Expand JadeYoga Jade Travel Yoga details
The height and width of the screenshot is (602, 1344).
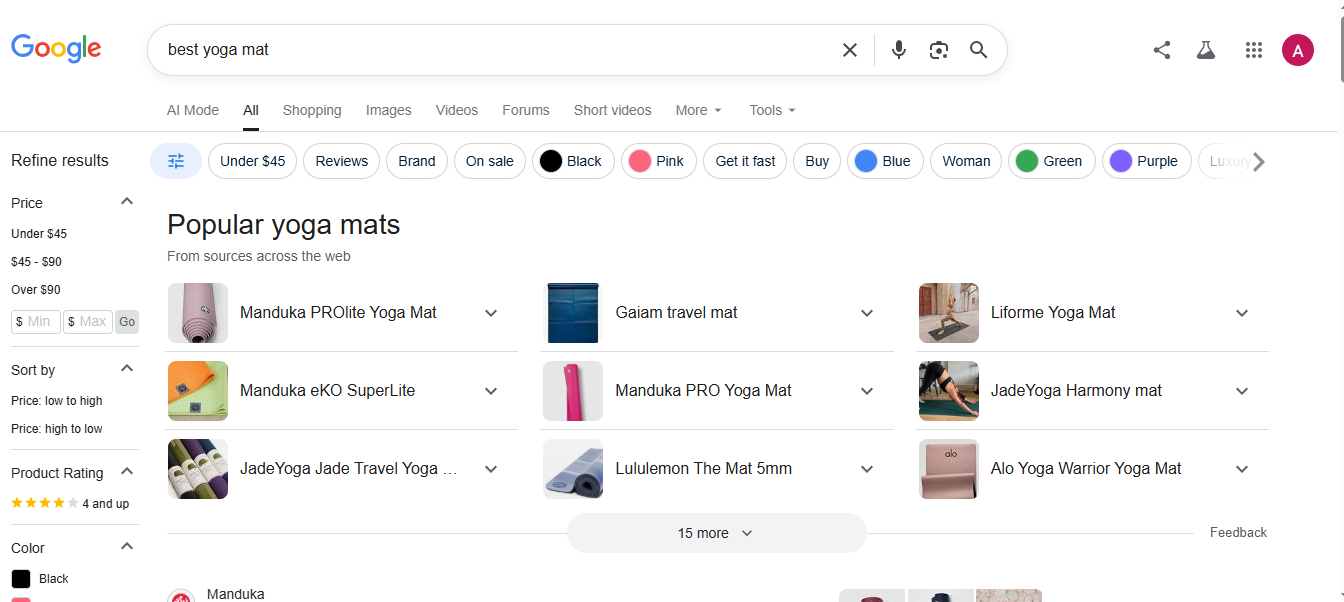[x=491, y=469]
